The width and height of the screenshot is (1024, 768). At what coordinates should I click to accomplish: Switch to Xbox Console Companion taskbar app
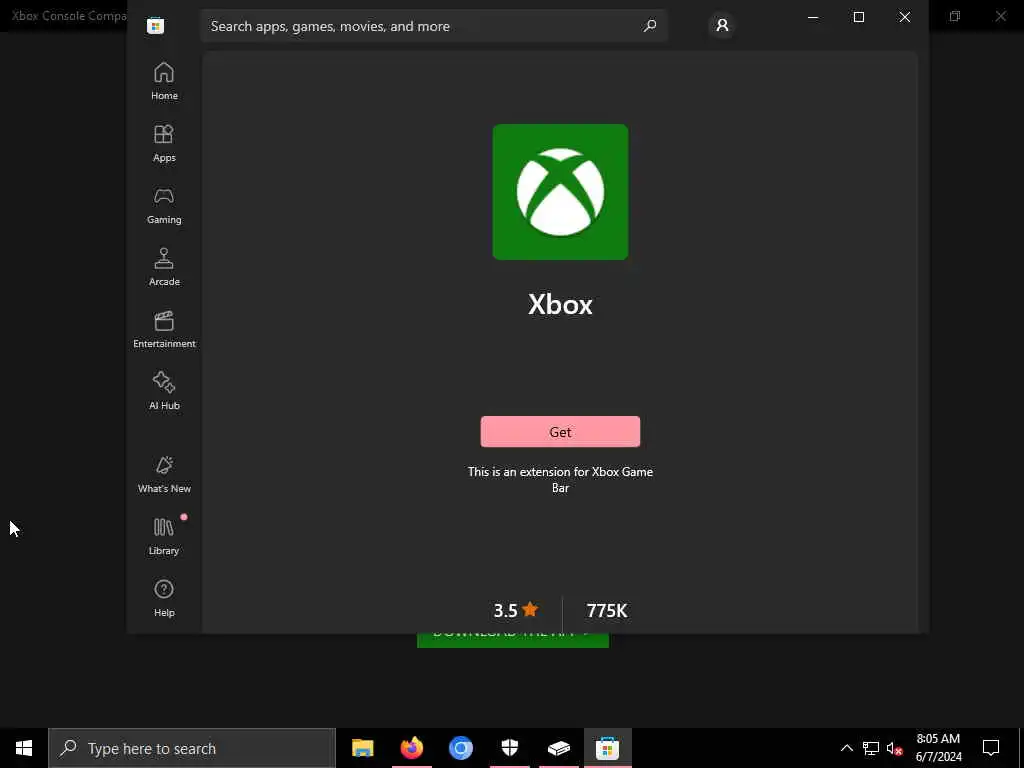[558, 748]
